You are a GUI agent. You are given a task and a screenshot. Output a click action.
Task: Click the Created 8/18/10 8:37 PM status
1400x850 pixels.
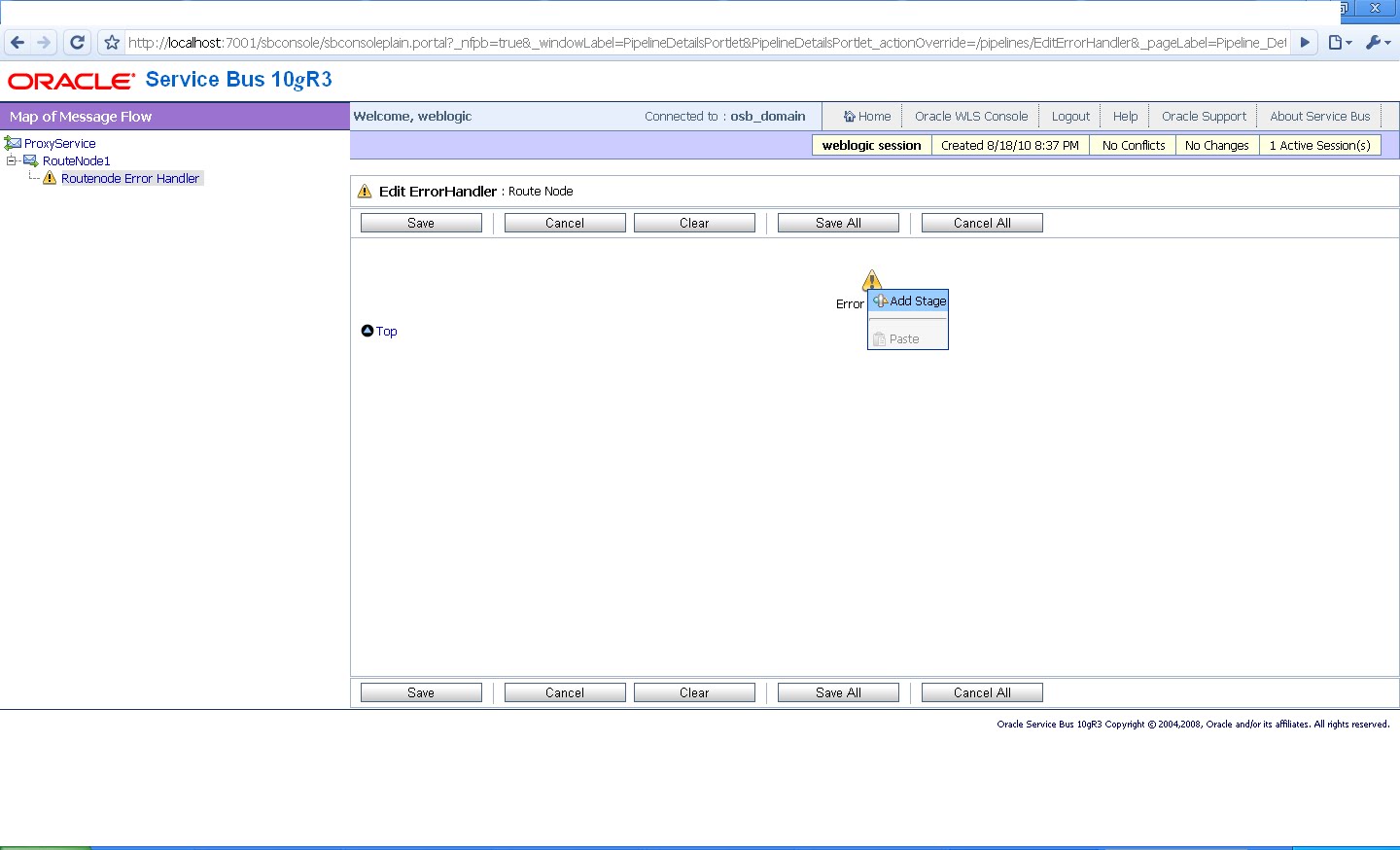click(1010, 145)
